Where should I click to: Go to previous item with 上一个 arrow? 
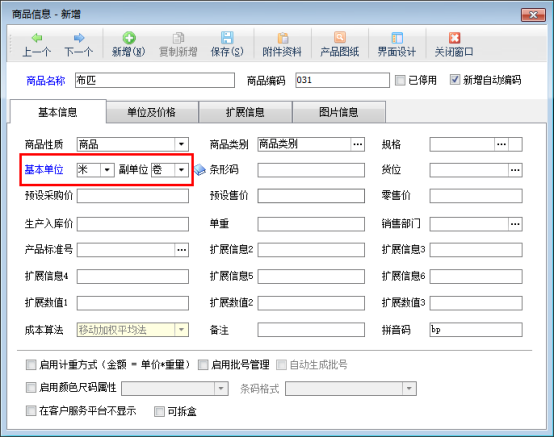pos(37,38)
